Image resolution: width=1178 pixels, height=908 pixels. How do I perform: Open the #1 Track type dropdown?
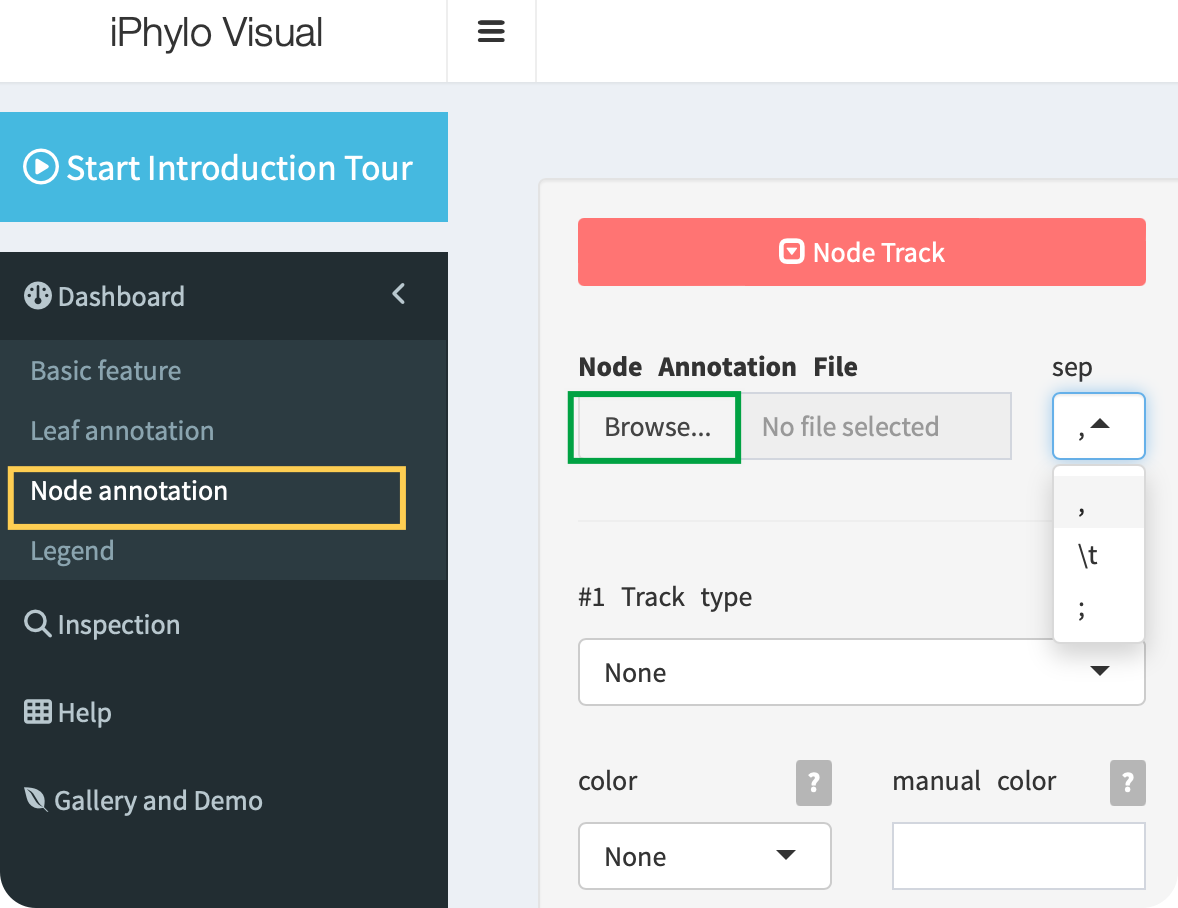tap(861, 672)
